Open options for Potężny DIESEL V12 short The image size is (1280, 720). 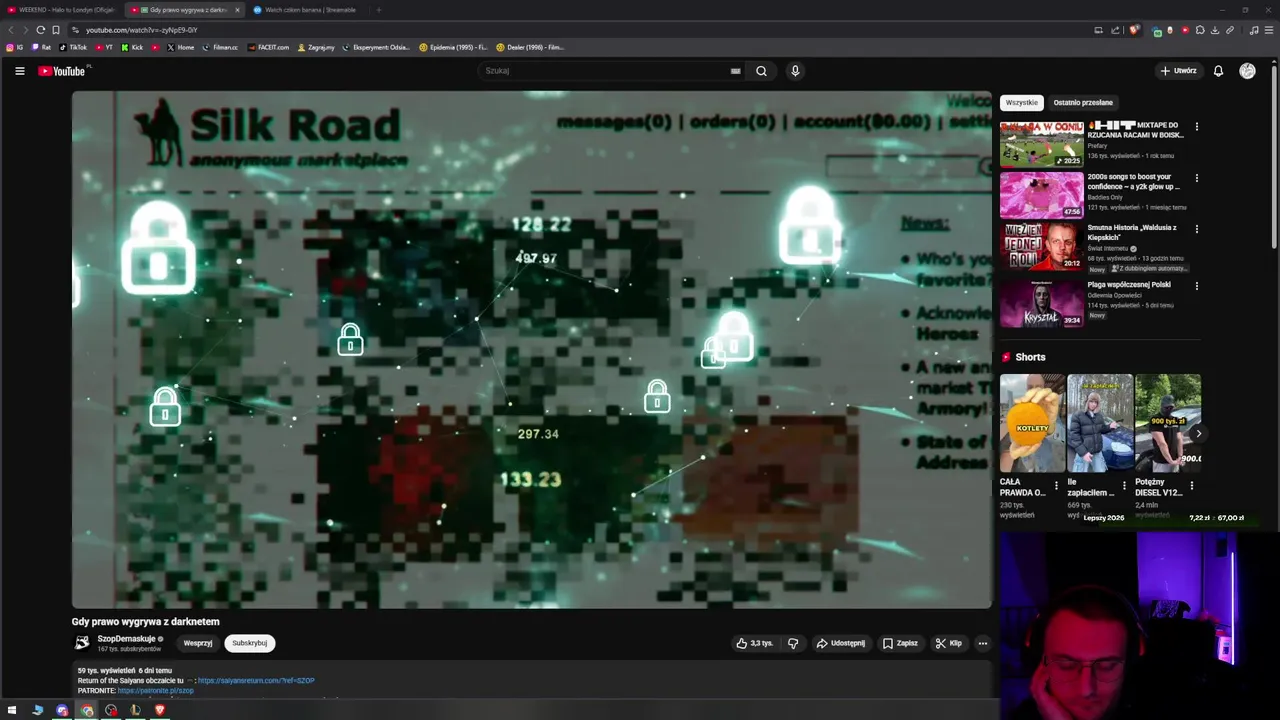click(x=1191, y=486)
